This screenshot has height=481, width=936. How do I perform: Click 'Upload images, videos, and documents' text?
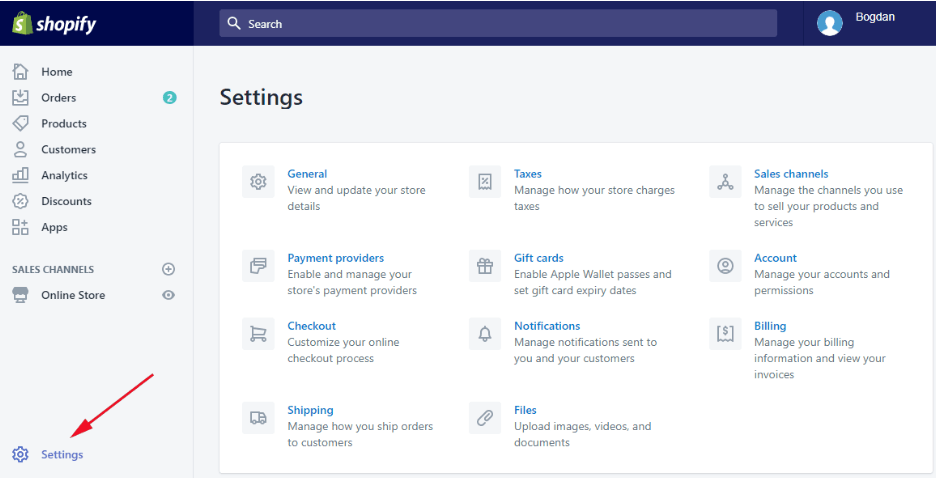pos(583,434)
